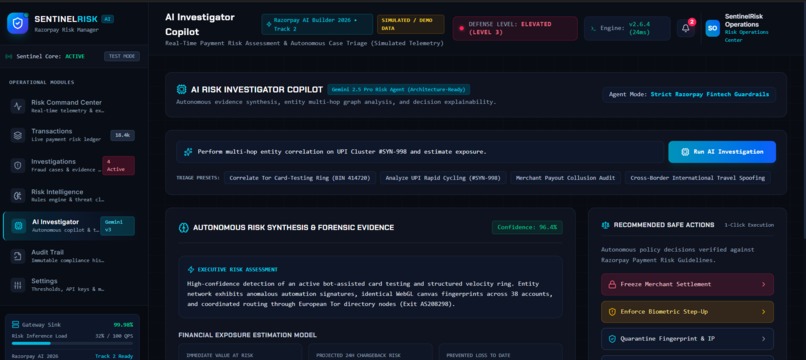Viewport: 806px width, 360px height.
Task: Select Merchant Payout Collusion Audit preset
Action: coord(565,178)
